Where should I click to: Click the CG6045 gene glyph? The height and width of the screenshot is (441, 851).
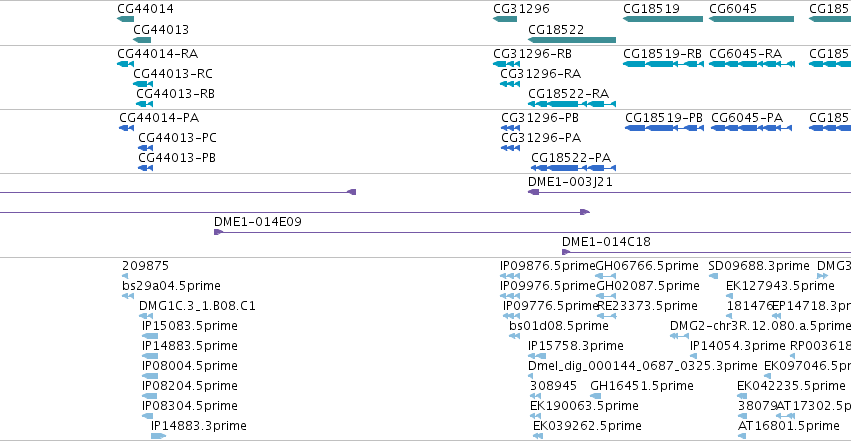[751, 19]
